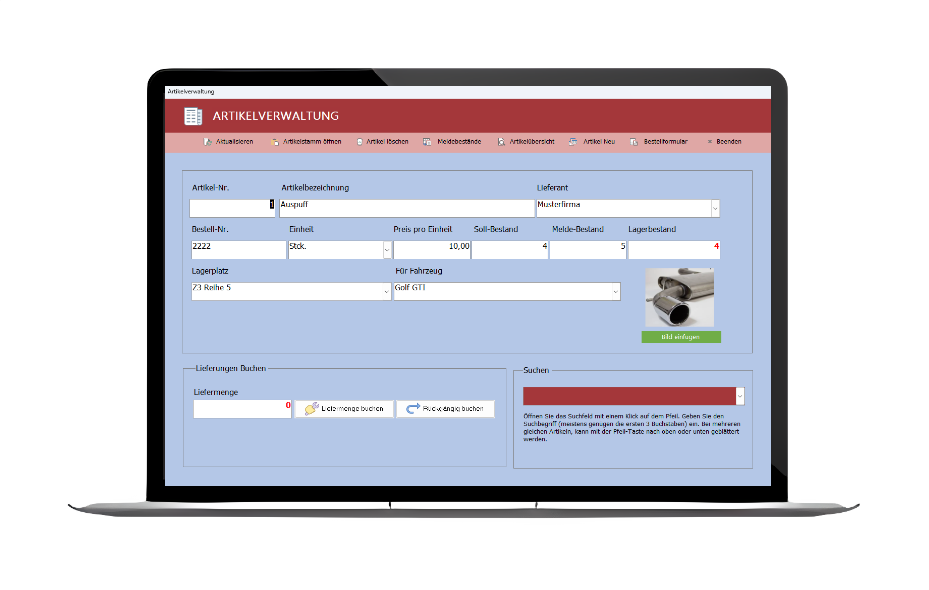Click the Liefermenge buchen button
Screen dimensions: 929x590
343,409
